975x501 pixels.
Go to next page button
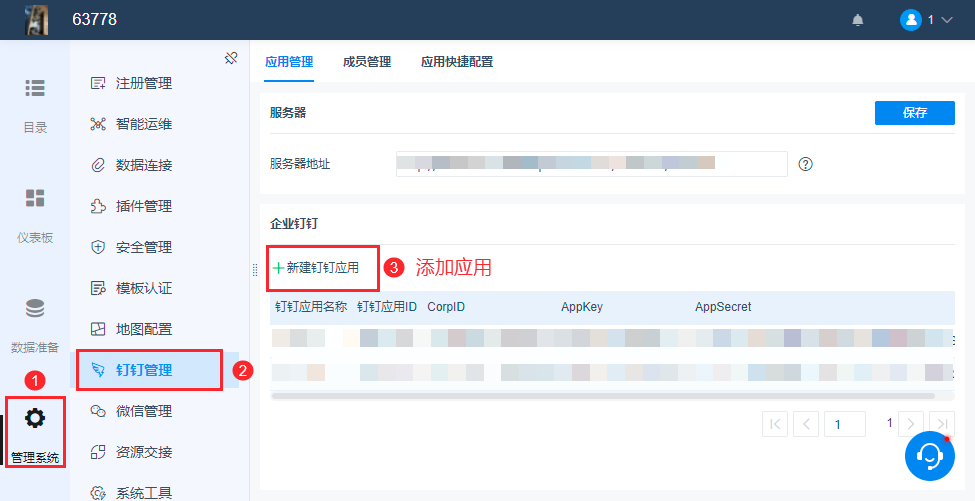(x=911, y=424)
